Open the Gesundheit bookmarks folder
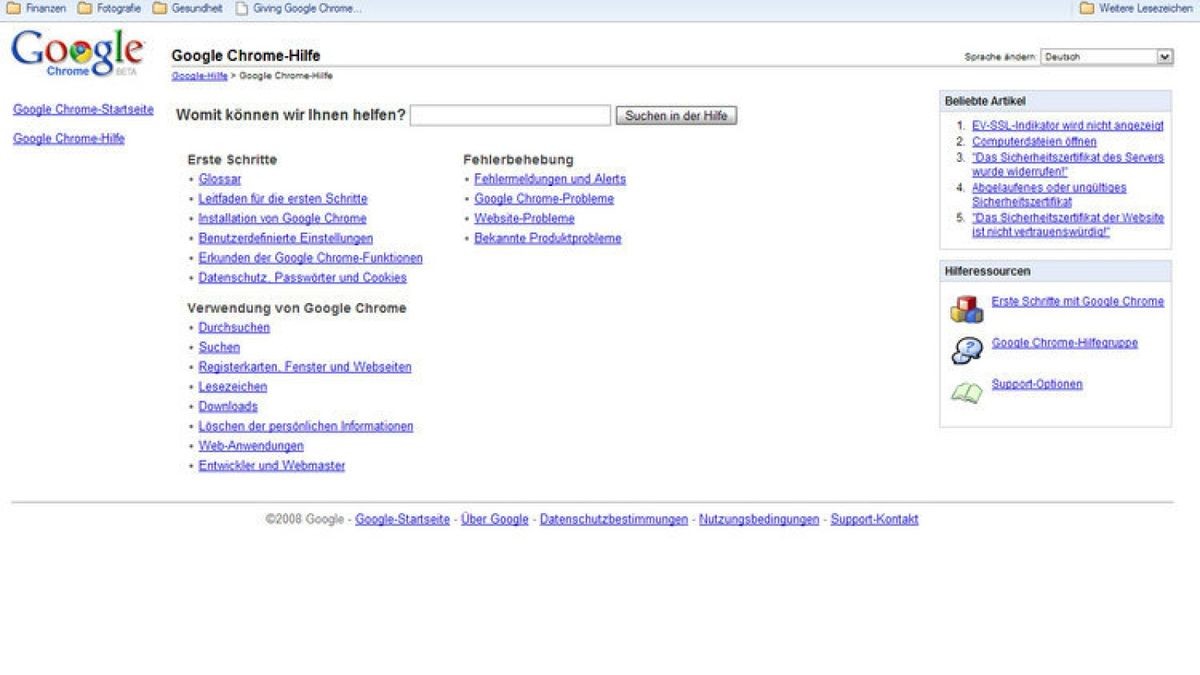The height and width of the screenshot is (675, 1200). pyautogui.click(x=190, y=8)
